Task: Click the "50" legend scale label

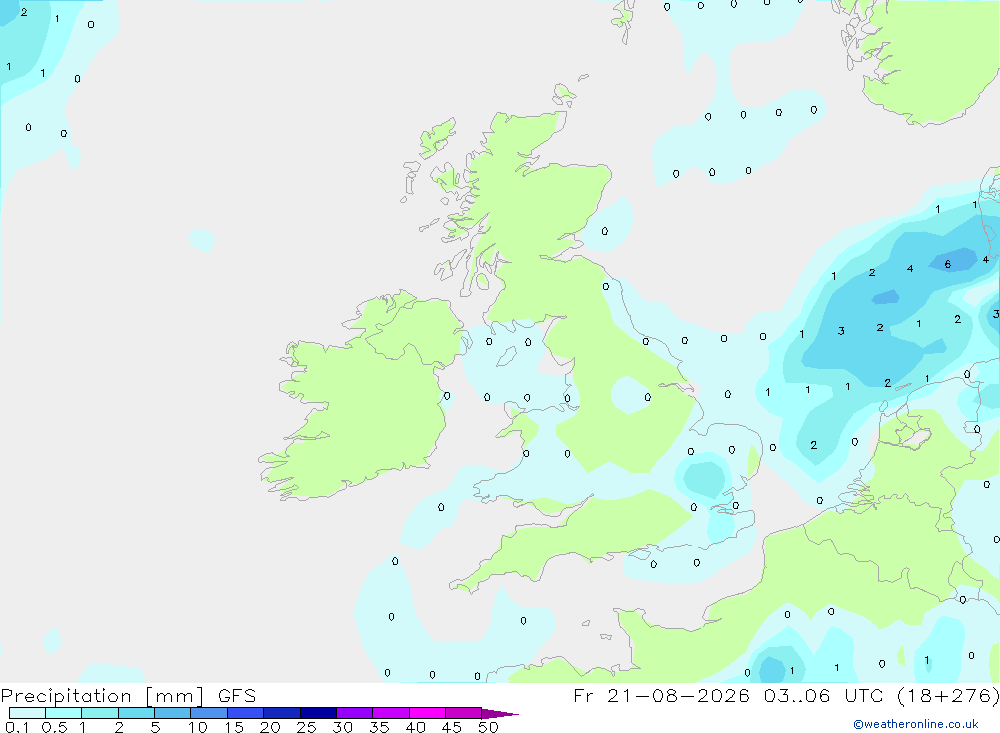Action: point(488,727)
